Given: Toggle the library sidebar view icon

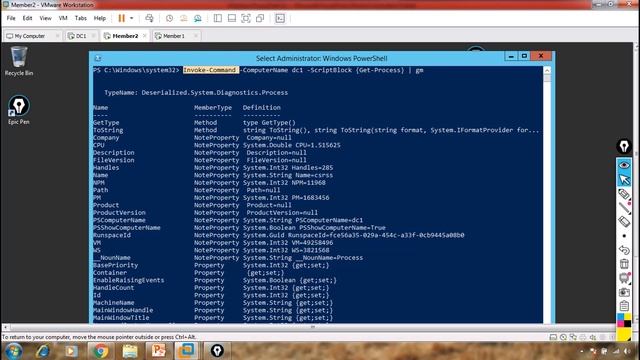Looking at the screenshot, I should point(218,18).
